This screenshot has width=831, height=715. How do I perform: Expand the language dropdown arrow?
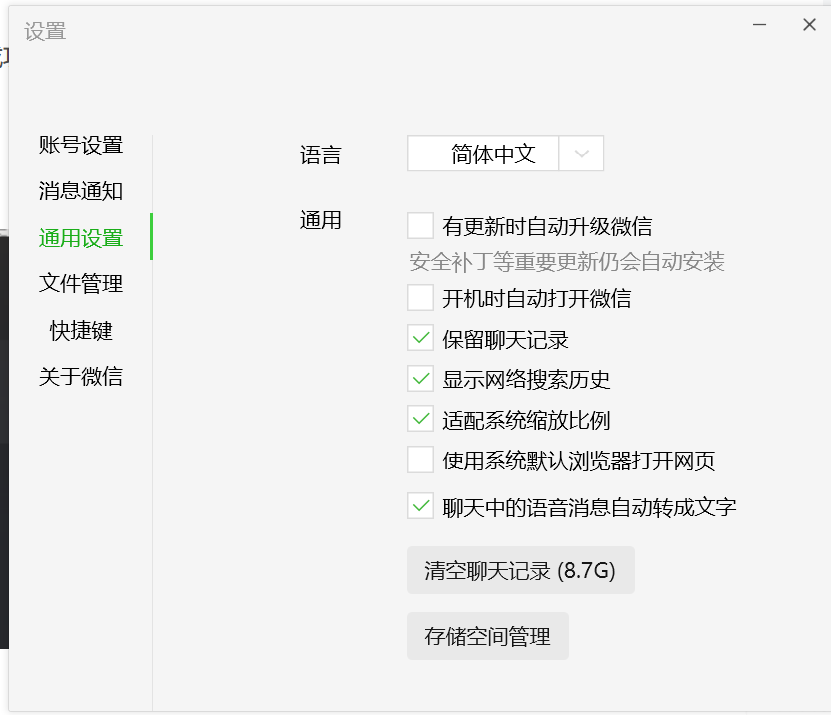coord(581,154)
